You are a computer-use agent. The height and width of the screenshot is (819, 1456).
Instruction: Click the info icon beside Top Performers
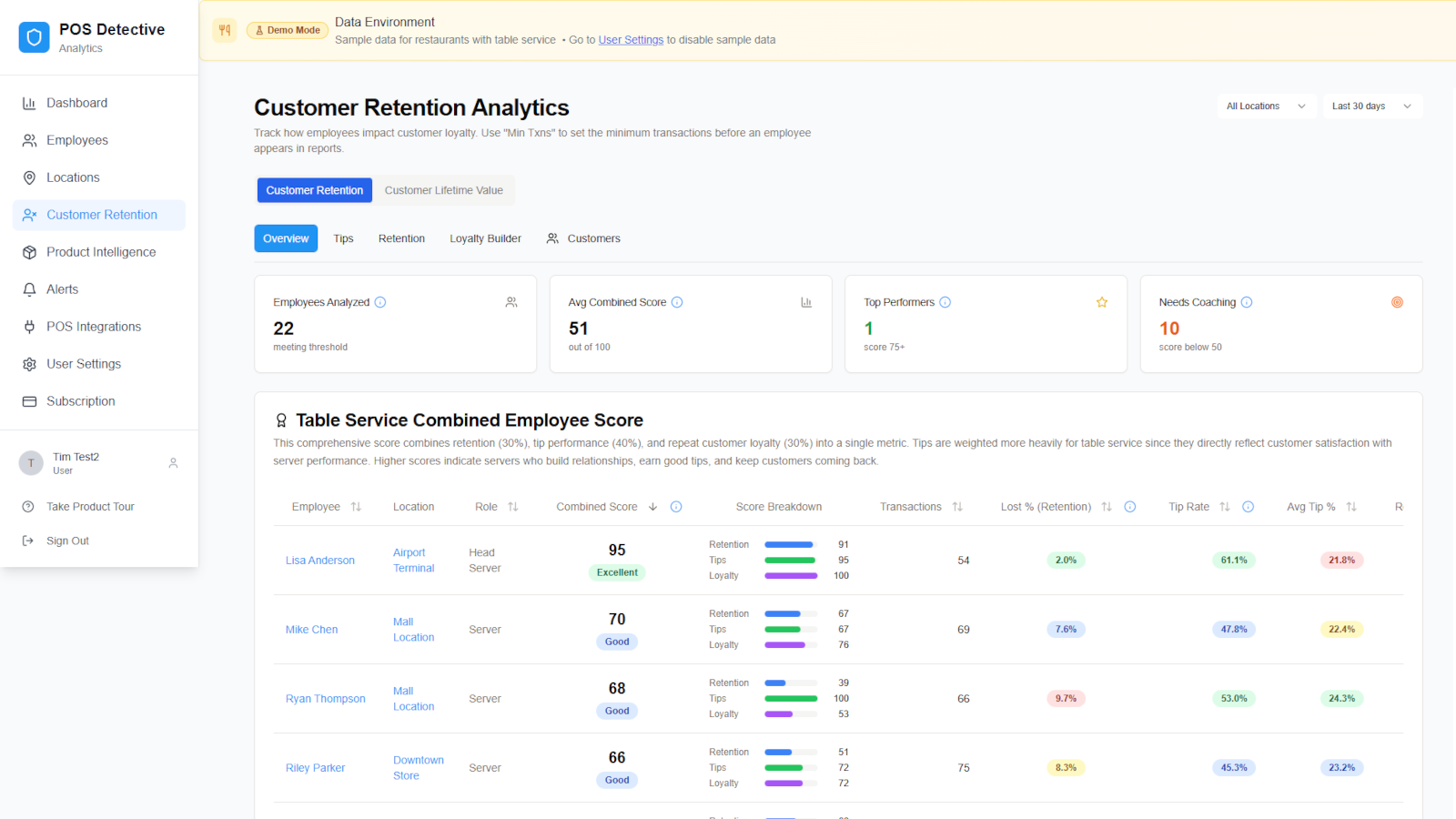[x=945, y=302]
